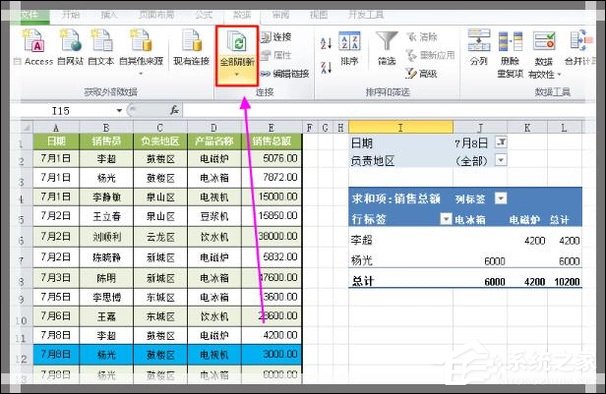Open the 列标签 dropdown in pivot table
The width and height of the screenshot is (606, 394).
(501, 198)
